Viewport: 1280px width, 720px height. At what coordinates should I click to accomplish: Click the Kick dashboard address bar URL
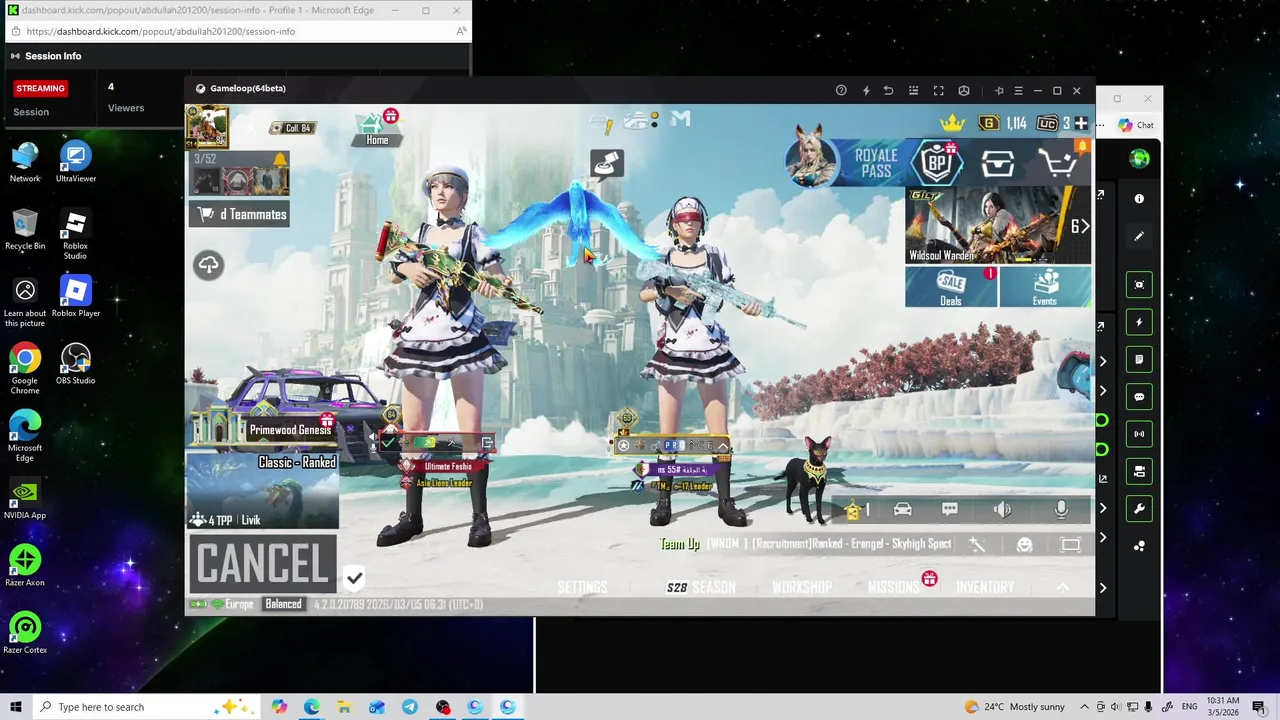tap(161, 31)
